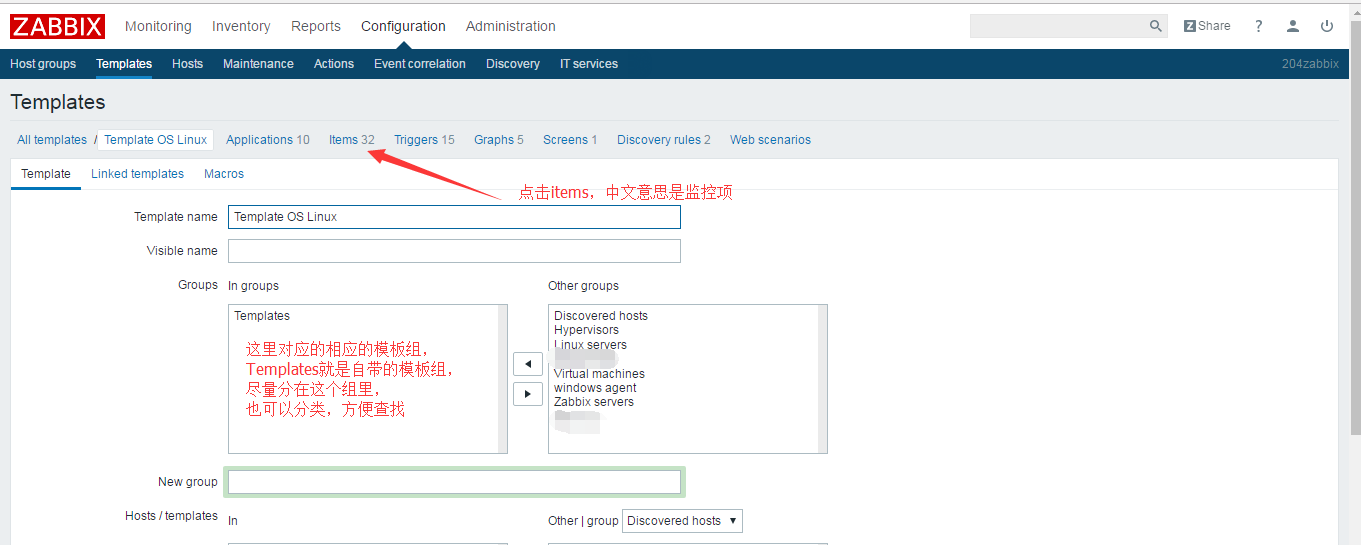The height and width of the screenshot is (545, 1361).
Task: Select windows agent in Other groups
Action: [595, 388]
